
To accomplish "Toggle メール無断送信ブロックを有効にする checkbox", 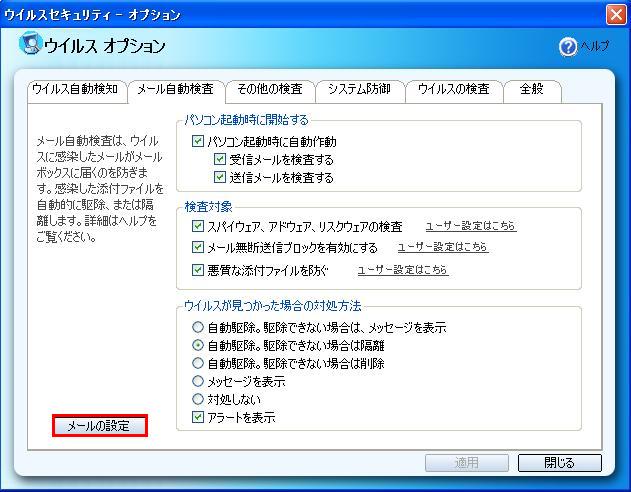I will 198,247.
